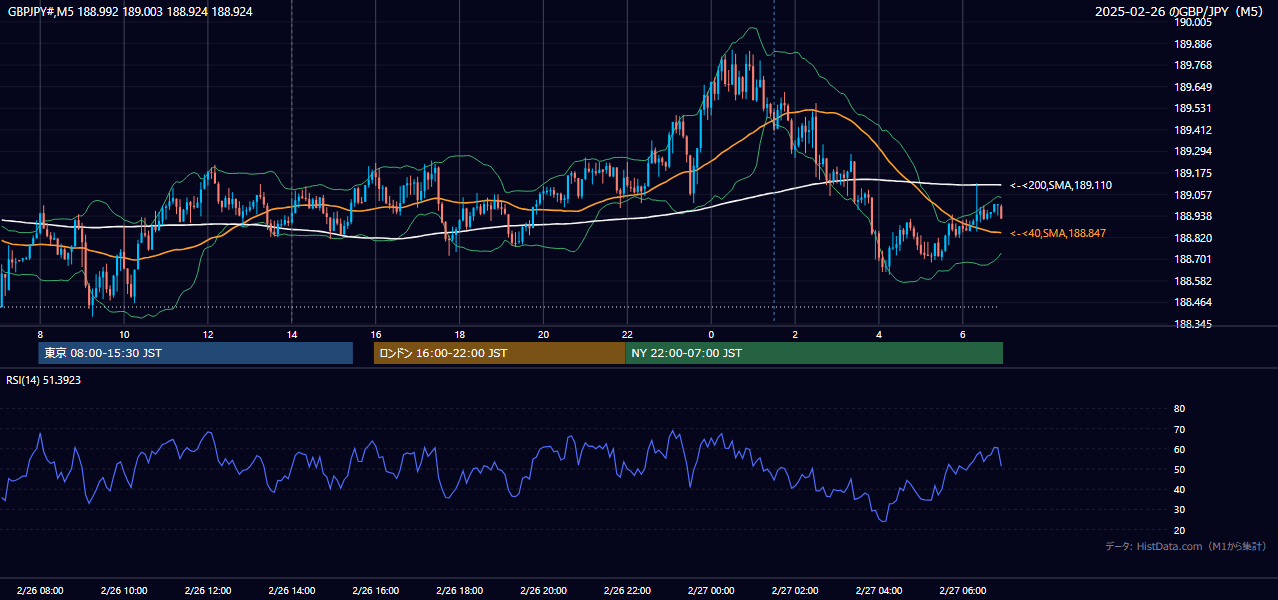Click the hour 22 tick under the price chart
Screen dimensions: 1278x600
point(627,334)
